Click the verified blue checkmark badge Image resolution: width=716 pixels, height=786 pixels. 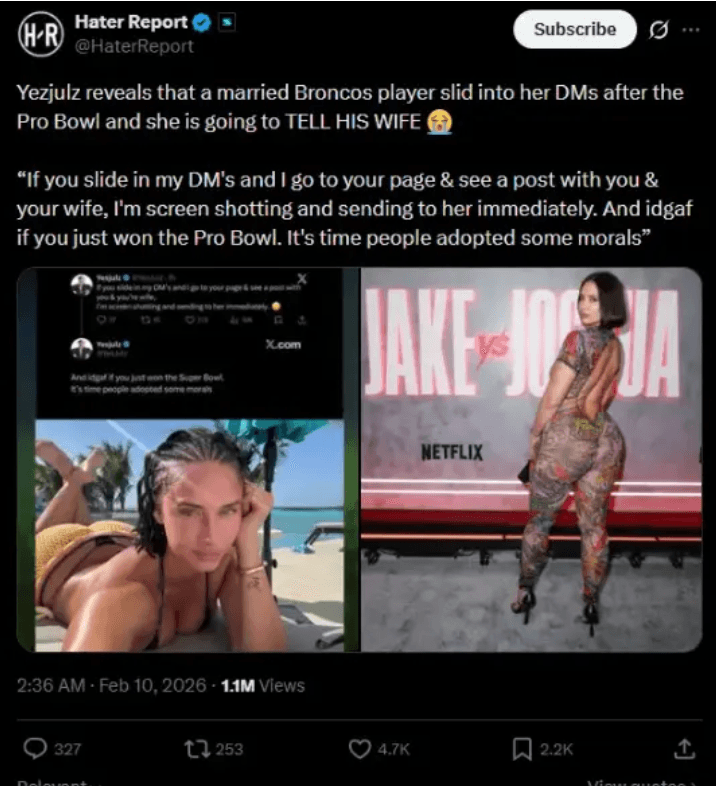[202, 23]
